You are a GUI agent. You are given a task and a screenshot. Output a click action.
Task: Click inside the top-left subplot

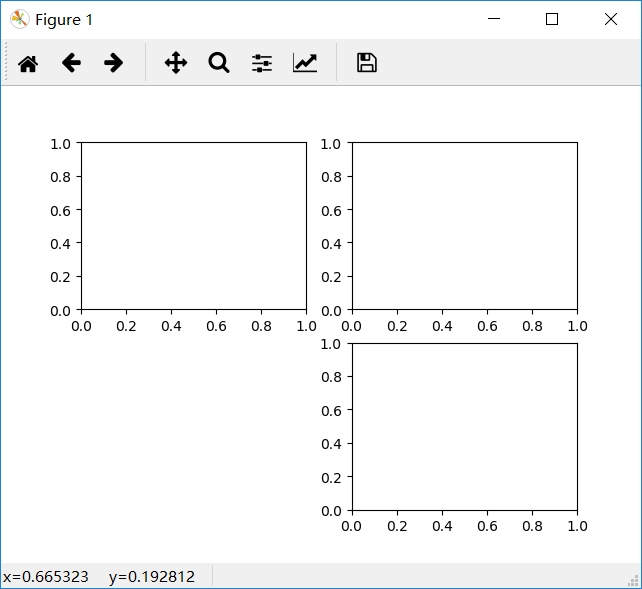click(194, 226)
